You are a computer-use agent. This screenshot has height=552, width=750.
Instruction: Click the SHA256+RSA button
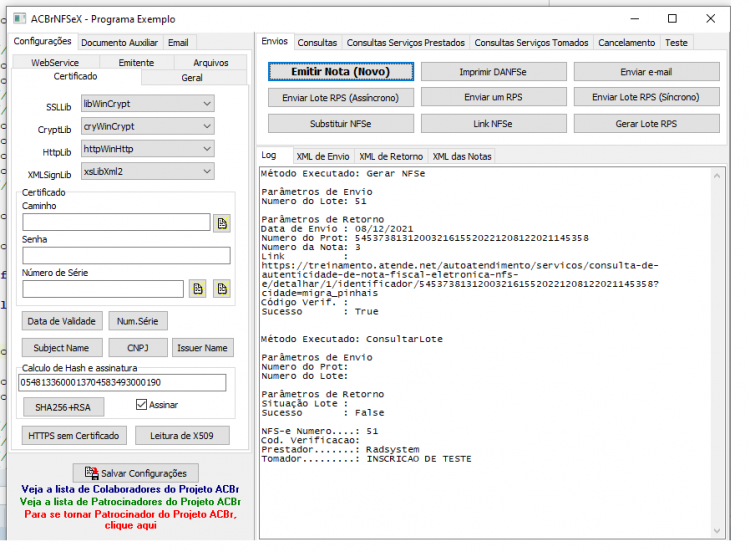click(63, 408)
